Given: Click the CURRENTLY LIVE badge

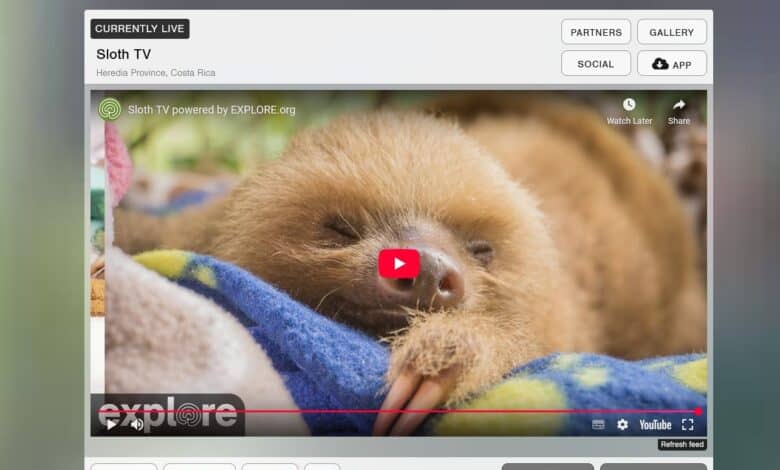Looking at the screenshot, I should [140, 28].
